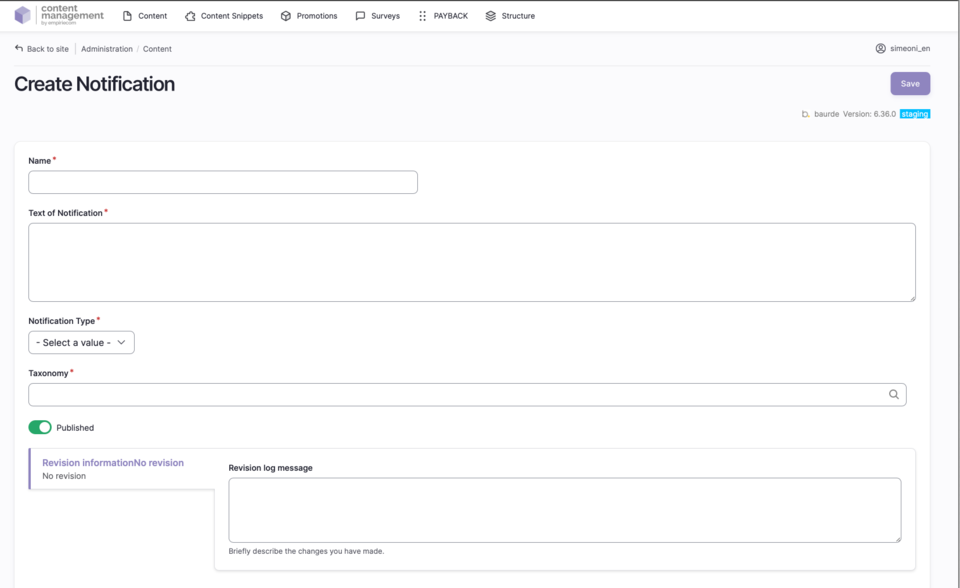
Task: Toggle the Published switch off
Action: click(x=40, y=427)
